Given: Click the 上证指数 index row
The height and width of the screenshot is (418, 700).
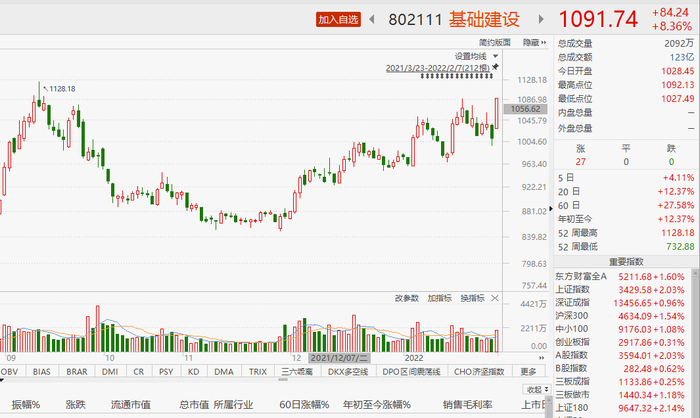Looking at the screenshot, I should click(x=622, y=290).
